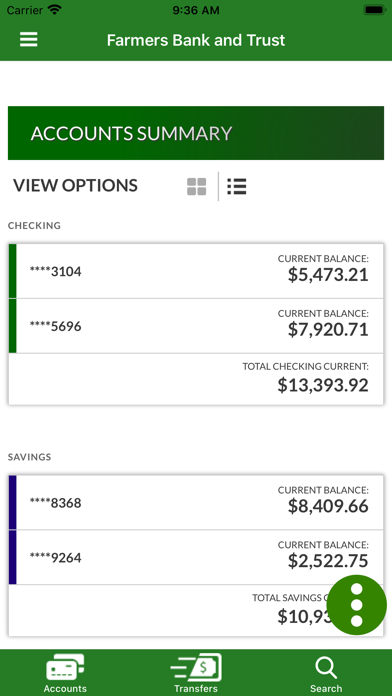Tap the battery indicator icon

pyautogui.click(x=374, y=10)
